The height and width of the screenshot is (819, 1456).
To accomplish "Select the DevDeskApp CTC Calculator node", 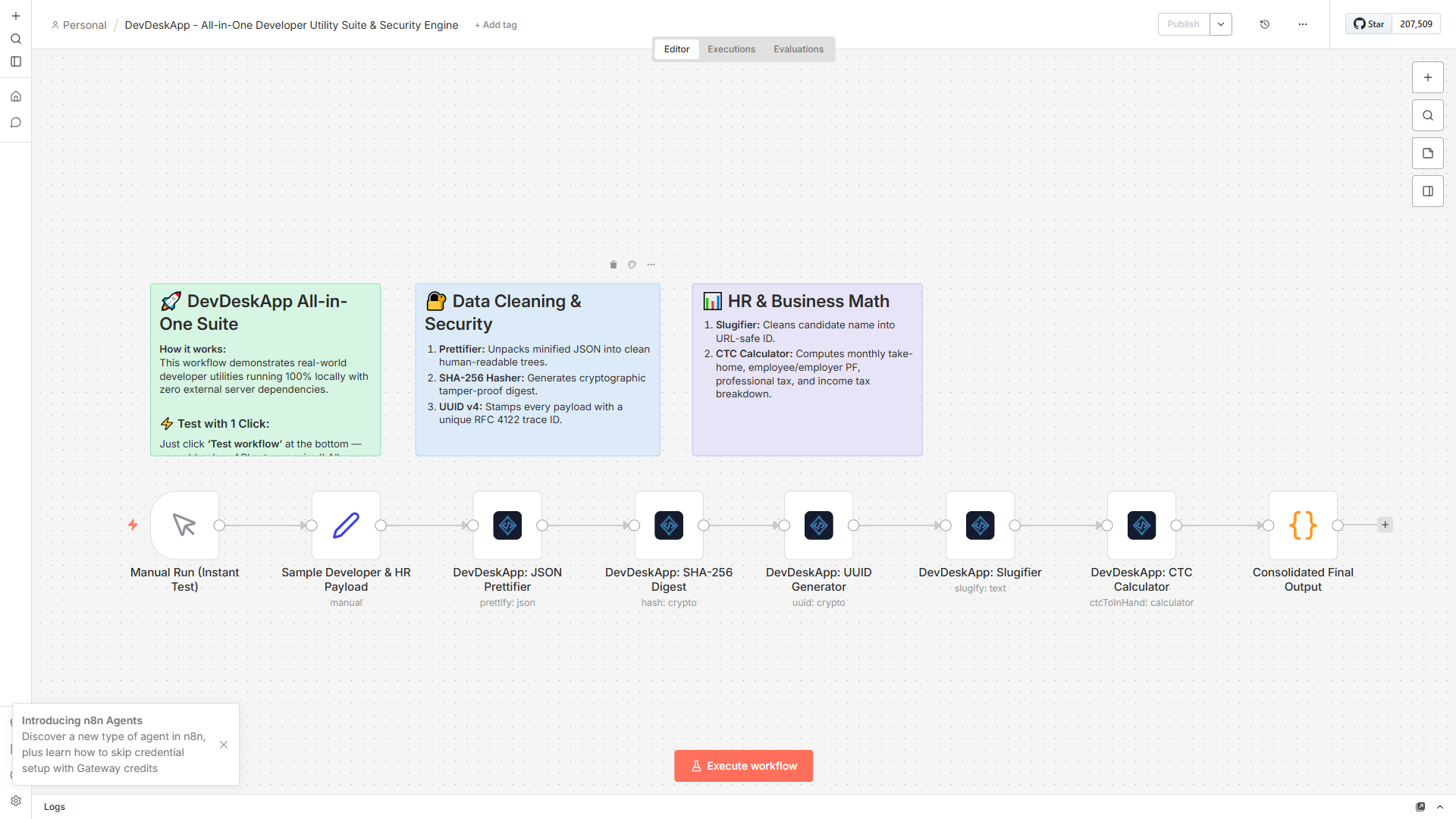I will 1142,526.
